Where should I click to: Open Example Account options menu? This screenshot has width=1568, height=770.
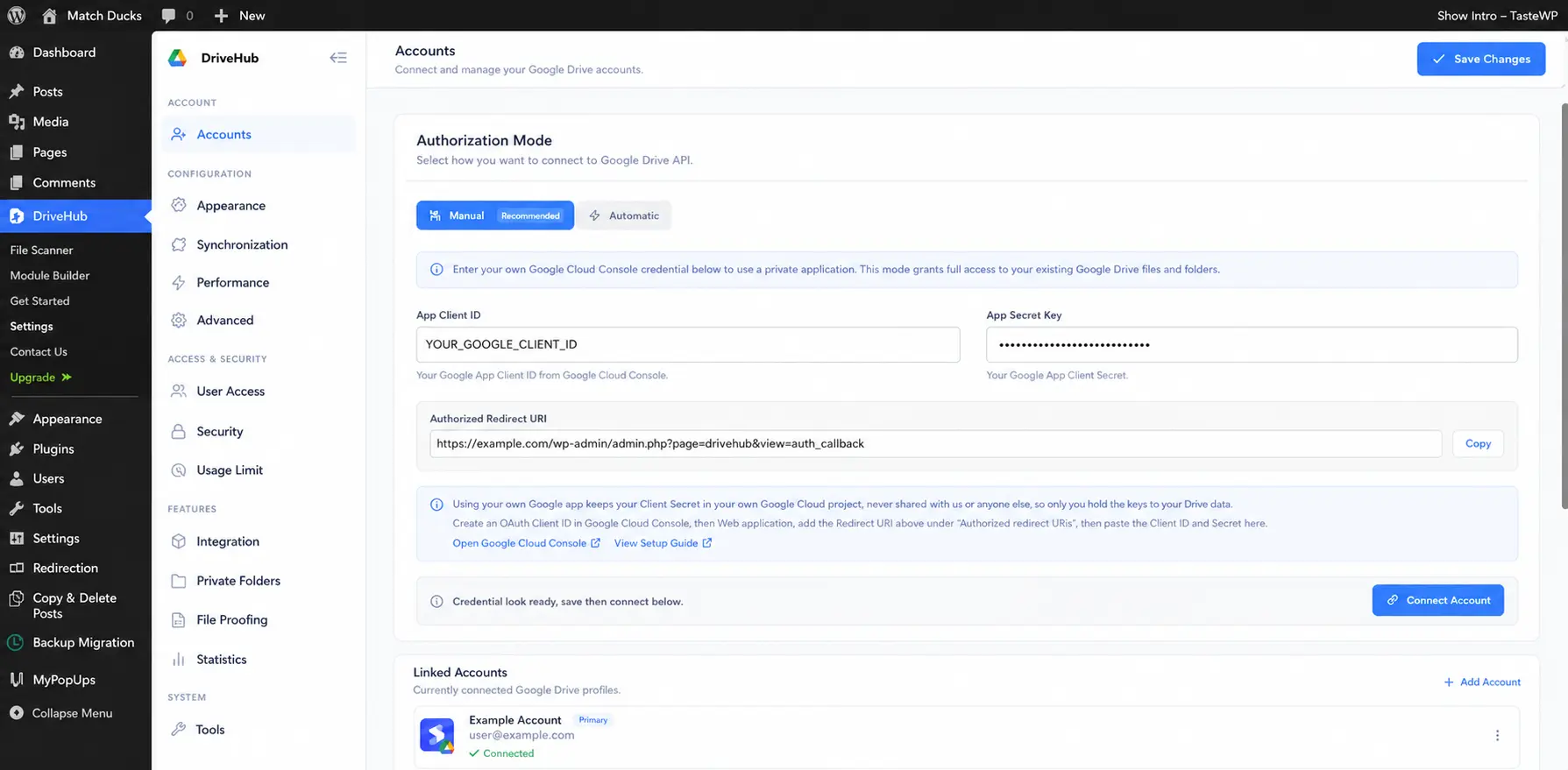(1497, 736)
